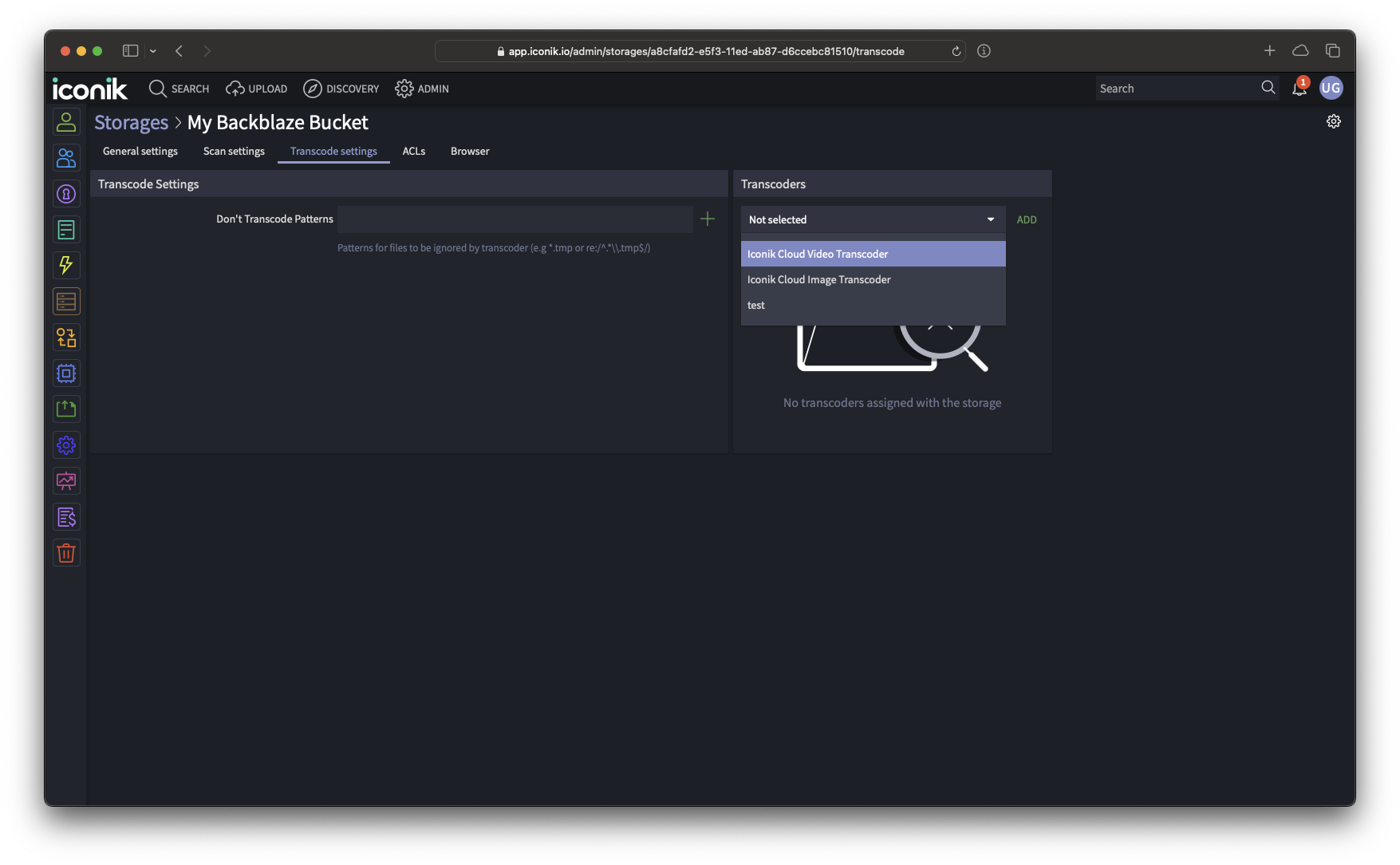Click the iCloud tabs icon in browser

[x=1300, y=51]
